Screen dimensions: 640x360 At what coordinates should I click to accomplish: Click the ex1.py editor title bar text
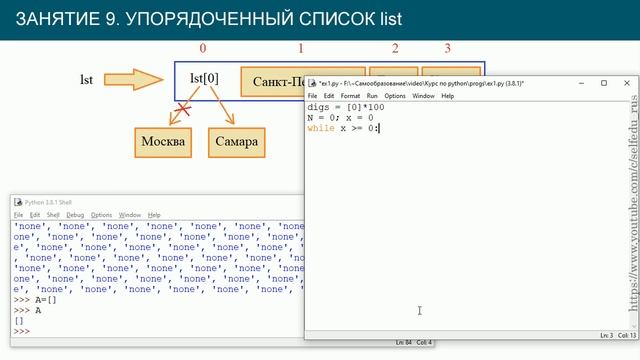pos(421,84)
